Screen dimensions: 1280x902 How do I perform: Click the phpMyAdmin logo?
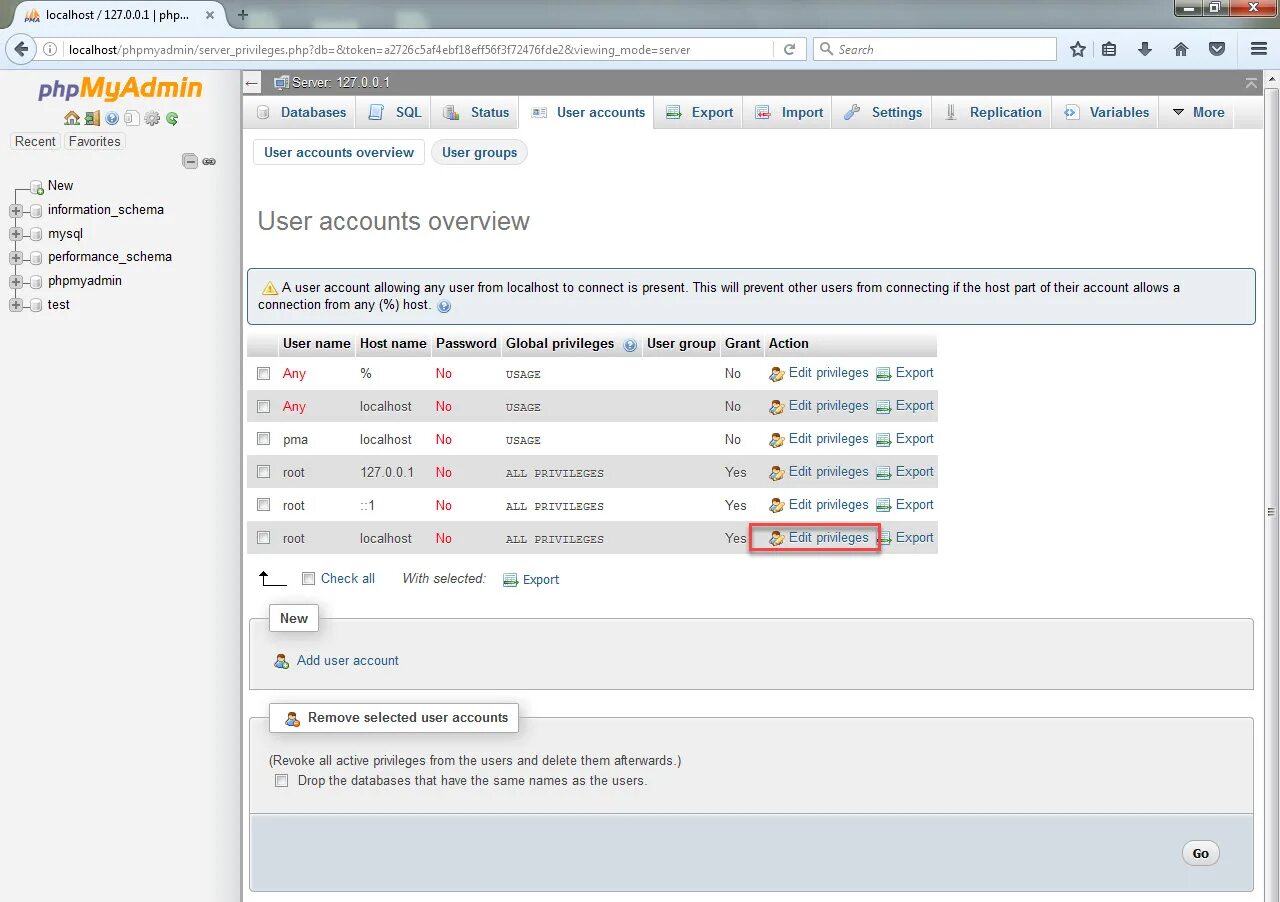(x=120, y=89)
